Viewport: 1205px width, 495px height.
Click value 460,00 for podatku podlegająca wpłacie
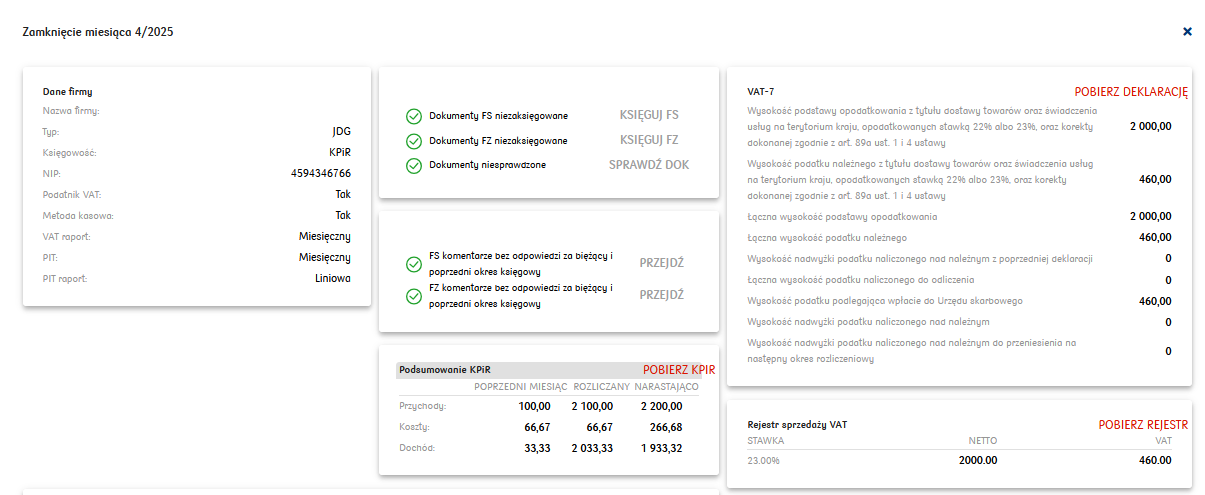[x=1155, y=300]
